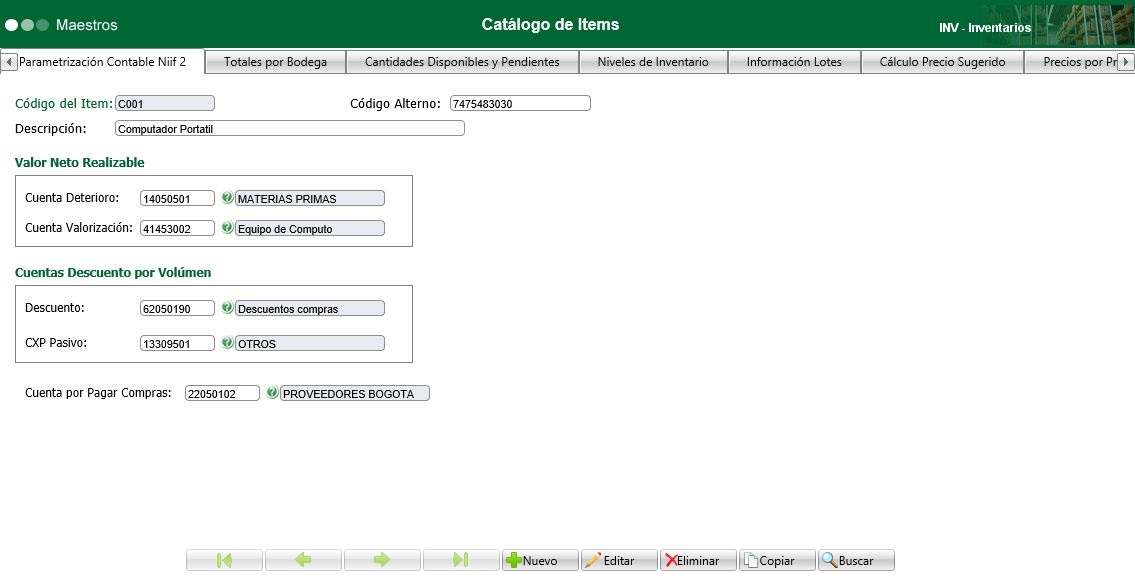Open the account lookup next to Descuento
1135x583 pixels.
[x=227, y=307]
